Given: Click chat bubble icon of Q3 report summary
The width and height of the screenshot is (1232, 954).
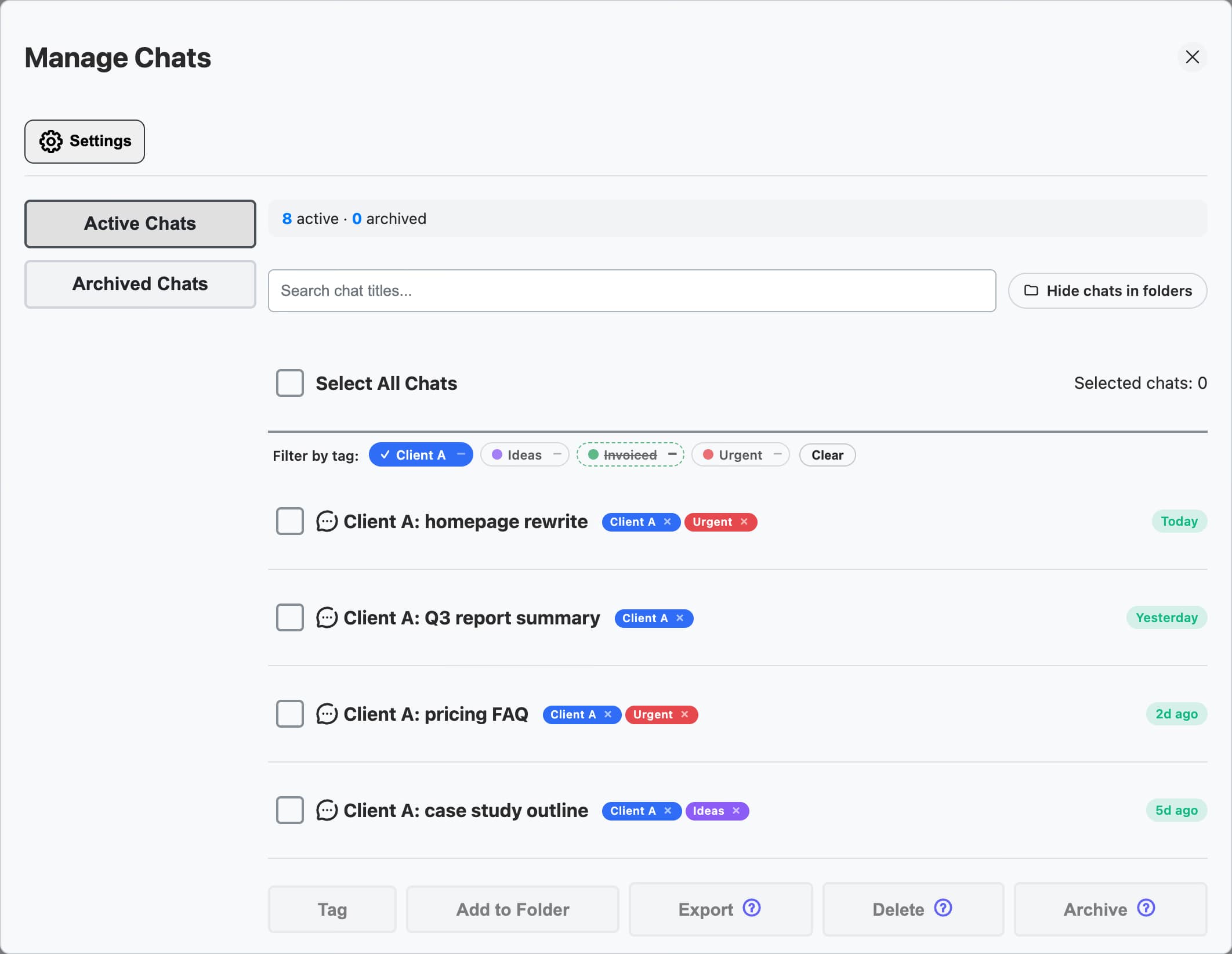Looking at the screenshot, I should tap(327, 617).
